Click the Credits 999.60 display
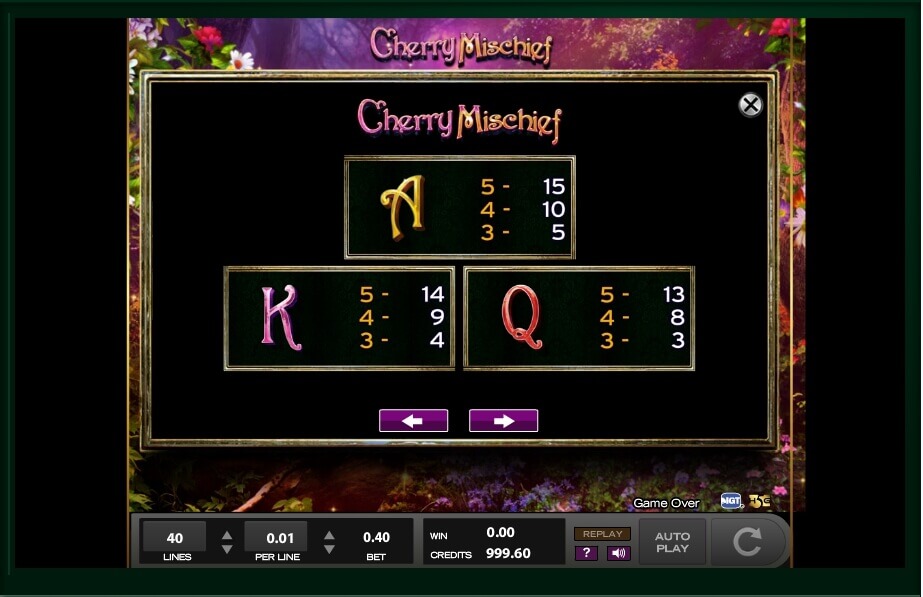The height and width of the screenshot is (597, 923). point(480,553)
